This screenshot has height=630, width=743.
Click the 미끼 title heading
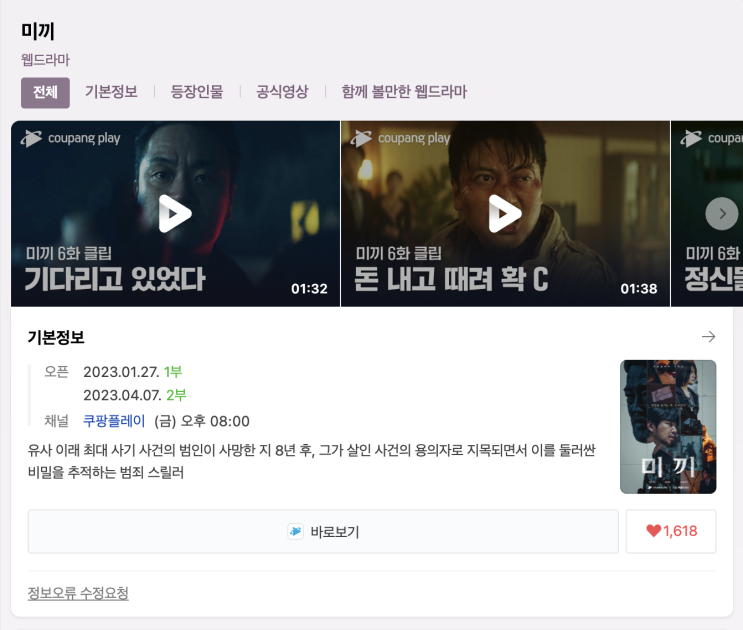click(x=38, y=31)
